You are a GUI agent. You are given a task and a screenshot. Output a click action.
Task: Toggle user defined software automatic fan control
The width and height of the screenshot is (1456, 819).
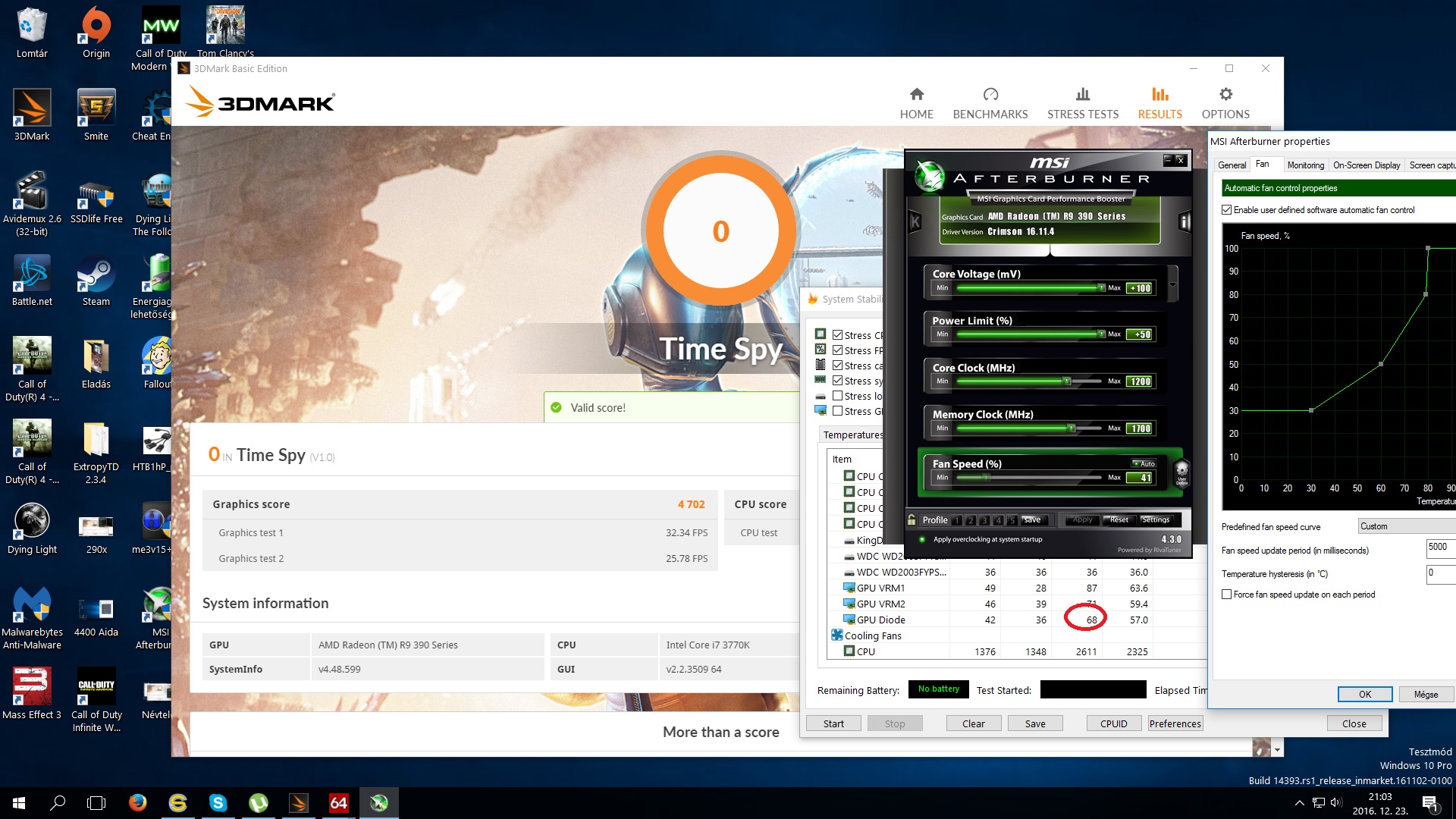pyautogui.click(x=1226, y=210)
